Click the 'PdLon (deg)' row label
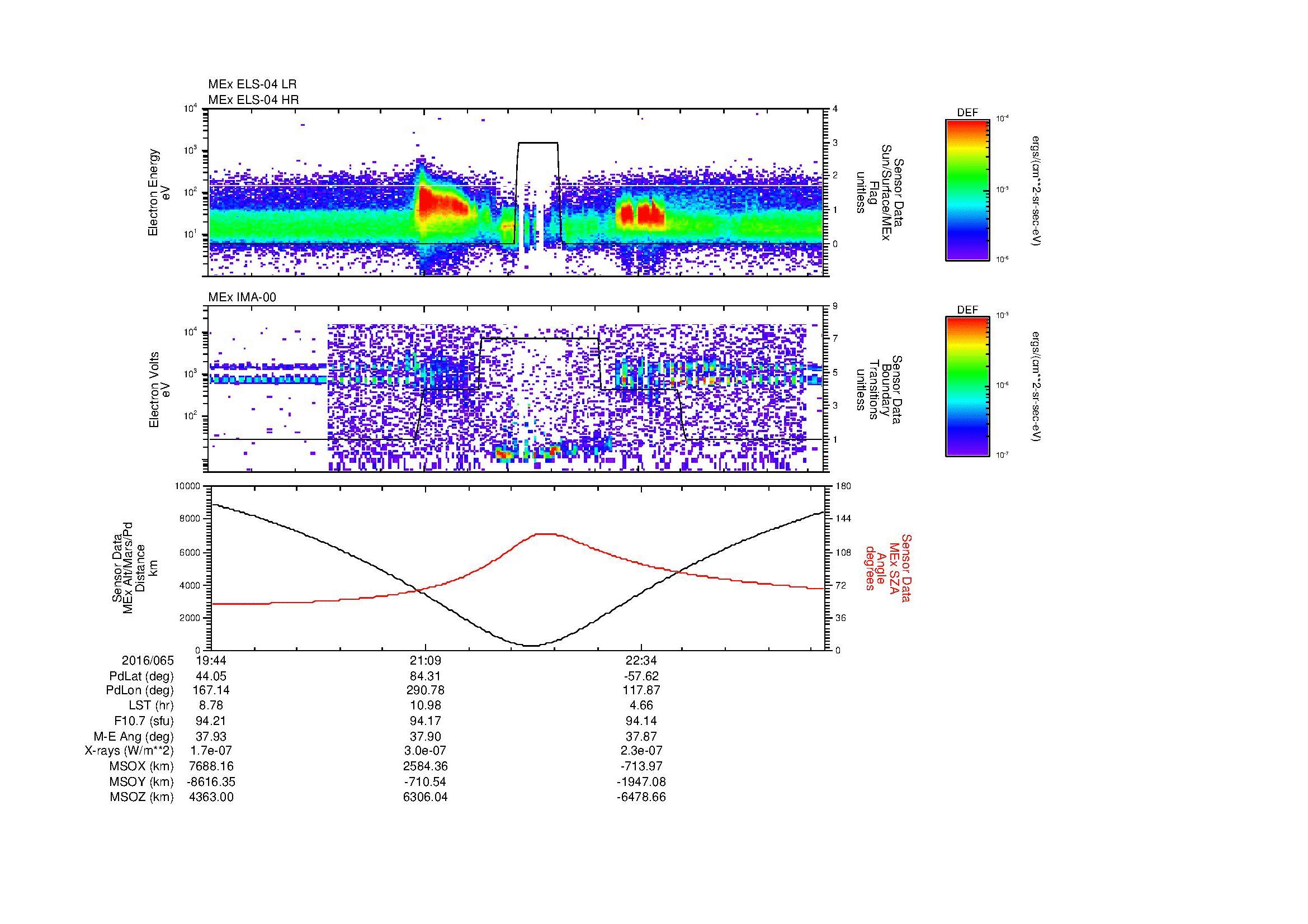The height and width of the screenshot is (924, 1308). point(141,690)
